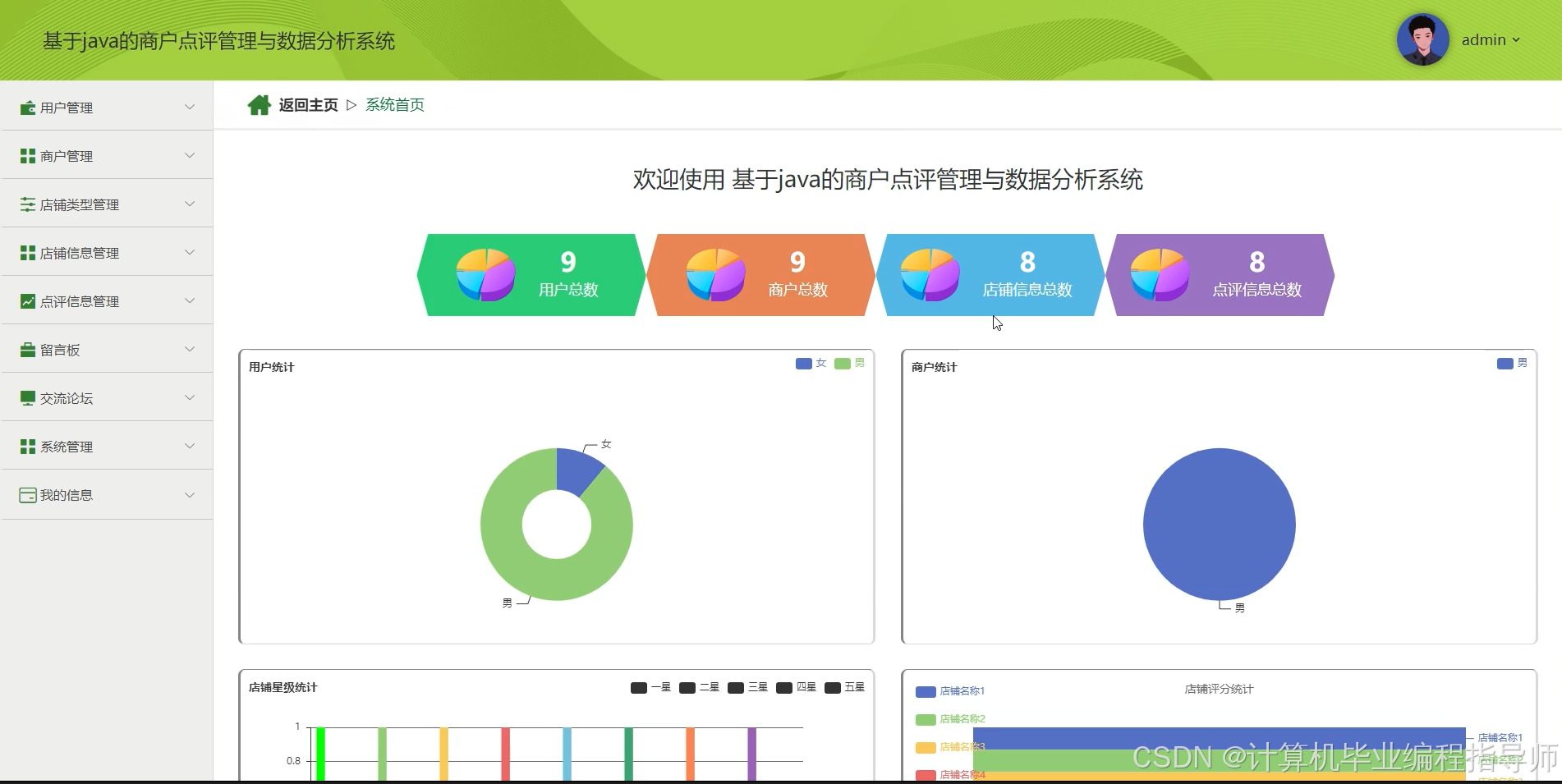Click the 店铺星级统计 chart title

coord(283,687)
